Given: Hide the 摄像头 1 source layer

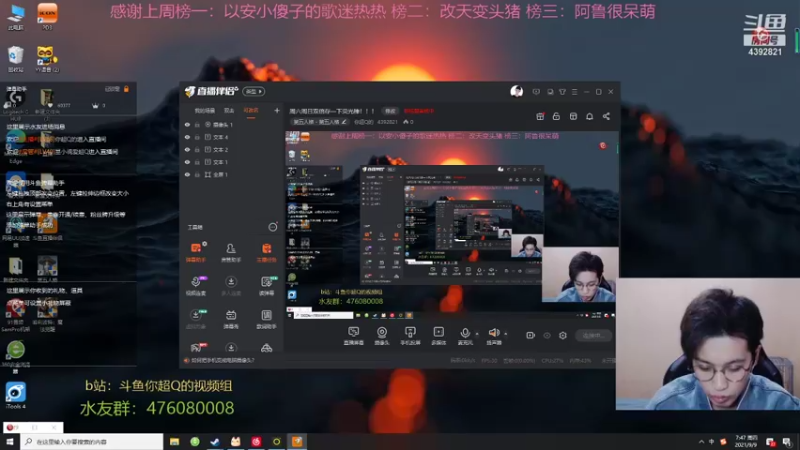Looking at the screenshot, I should pos(187,124).
